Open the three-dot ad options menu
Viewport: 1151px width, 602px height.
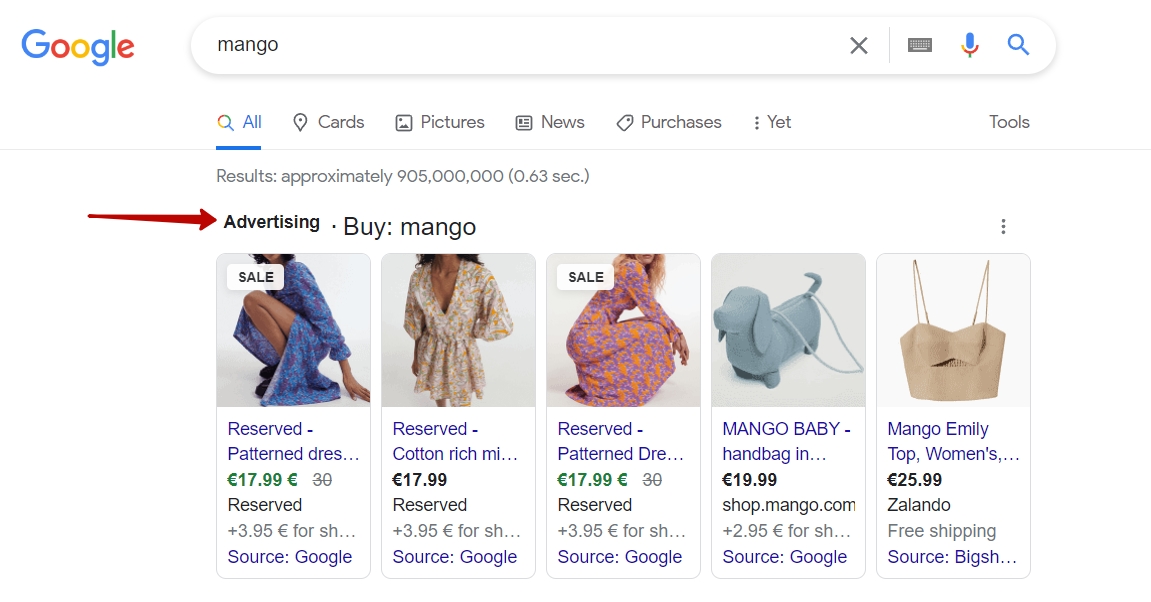click(x=1003, y=227)
